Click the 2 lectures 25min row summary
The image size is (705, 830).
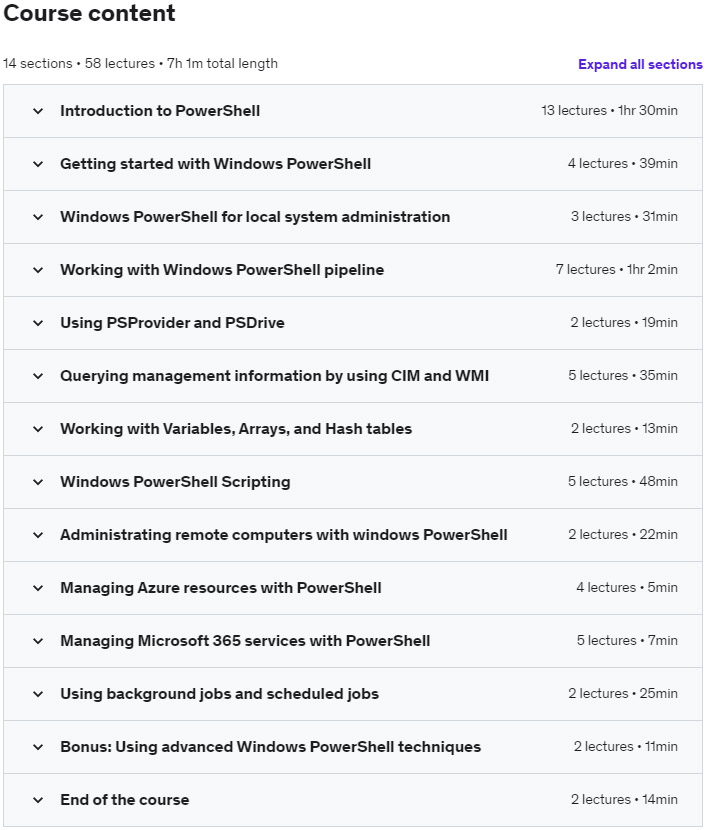pyautogui.click(x=623, y=693)
